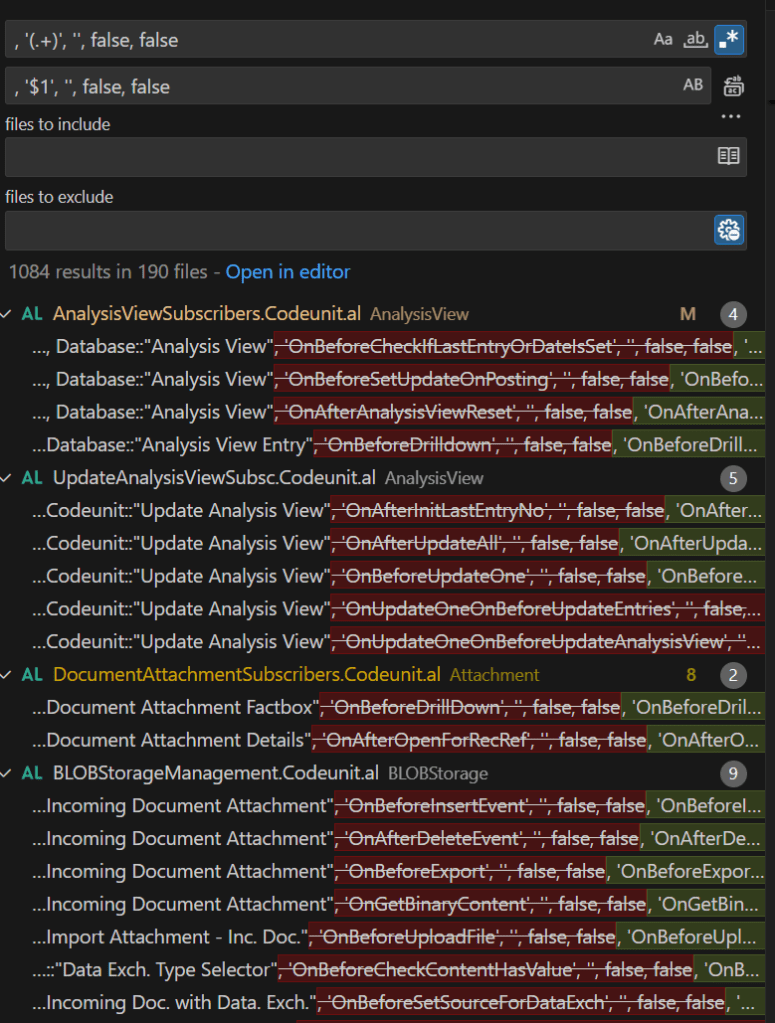Collapse AnalysisViewSubscribers.Codeunit.al results
775x1023 pixels.
(x=10, y=314)
